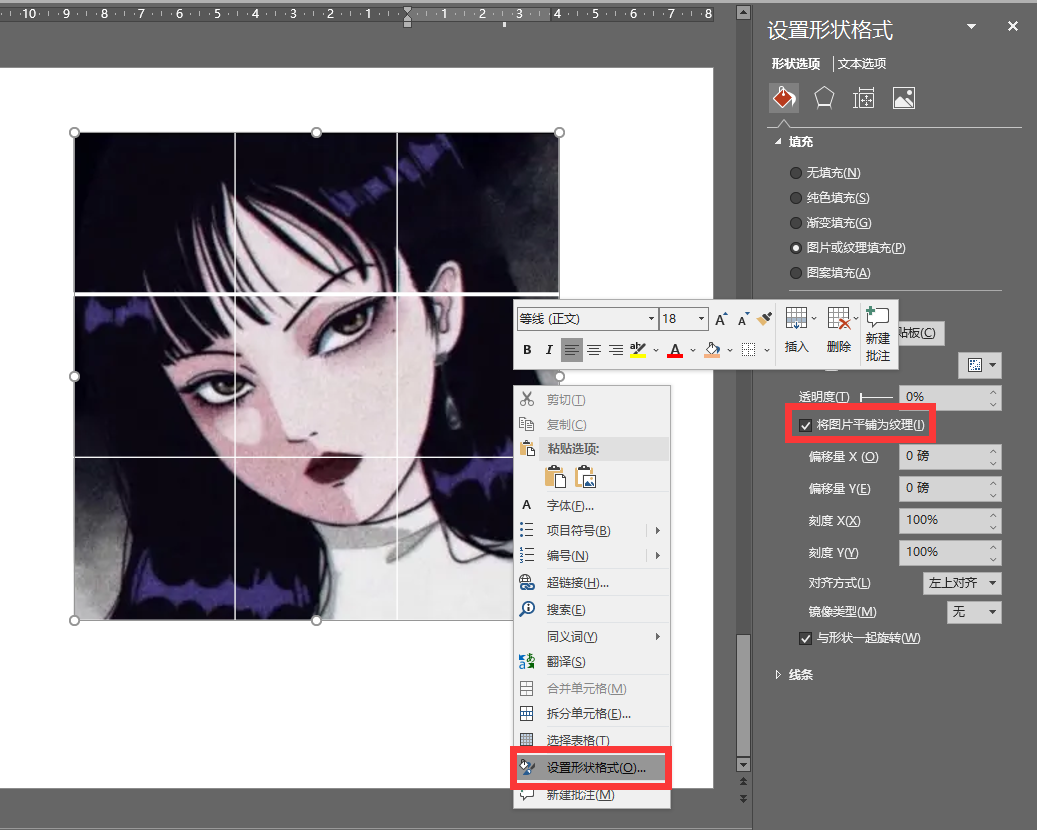Choose 拆分单元格 in context menu
The width and height of the screenshot is (1037, 830).
592,714
